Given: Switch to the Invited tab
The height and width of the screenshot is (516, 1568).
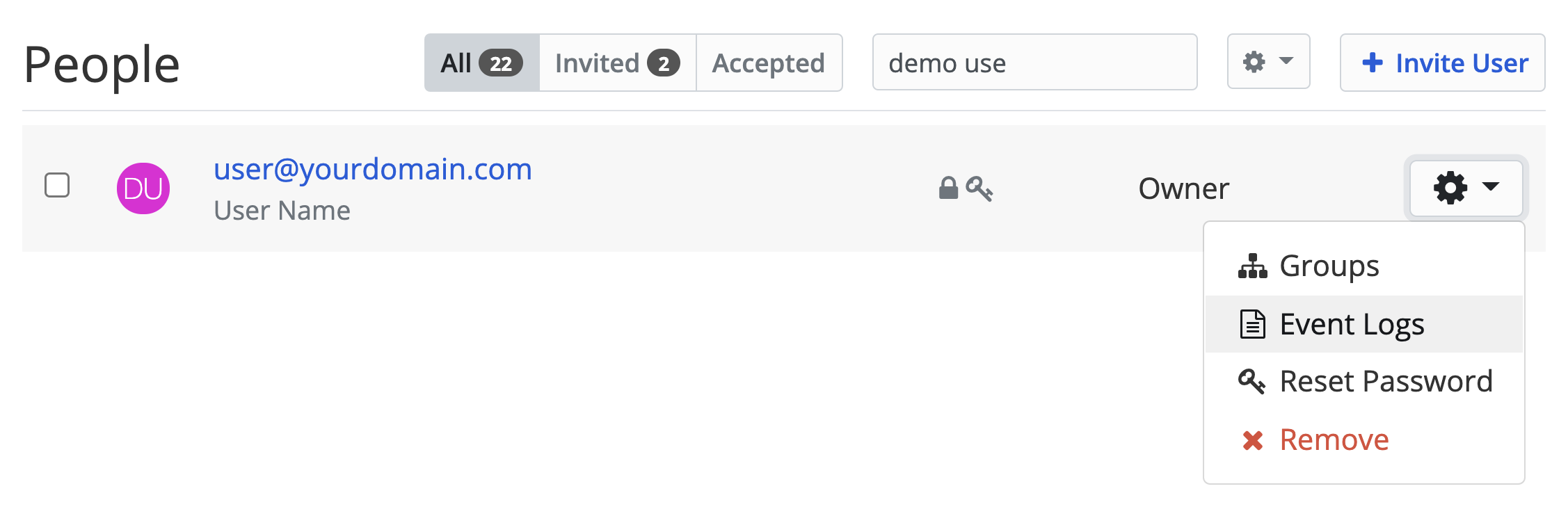Looking at the screenshot, I should 618,63.
